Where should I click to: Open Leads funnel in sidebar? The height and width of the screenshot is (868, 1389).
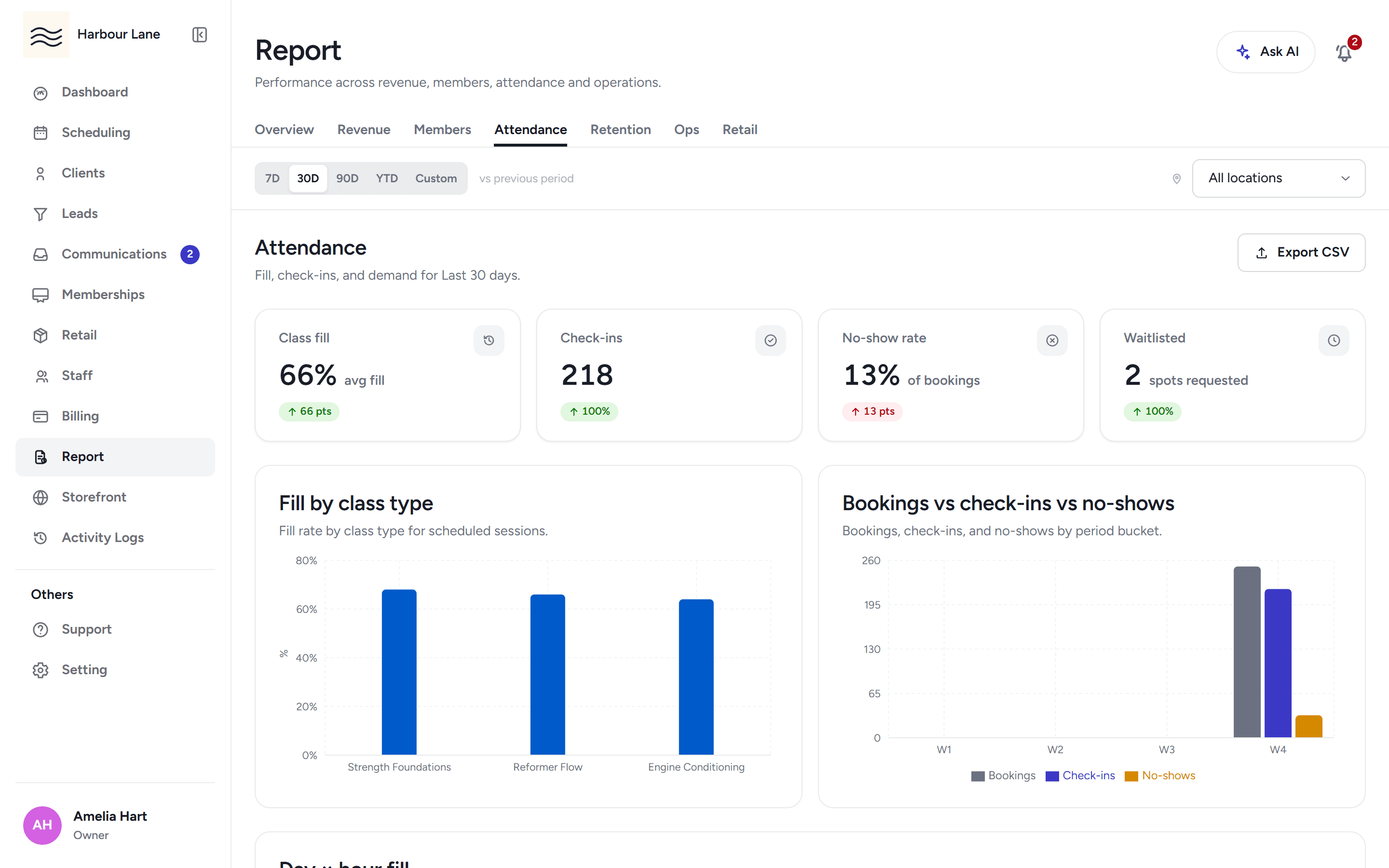click(115, 214)
